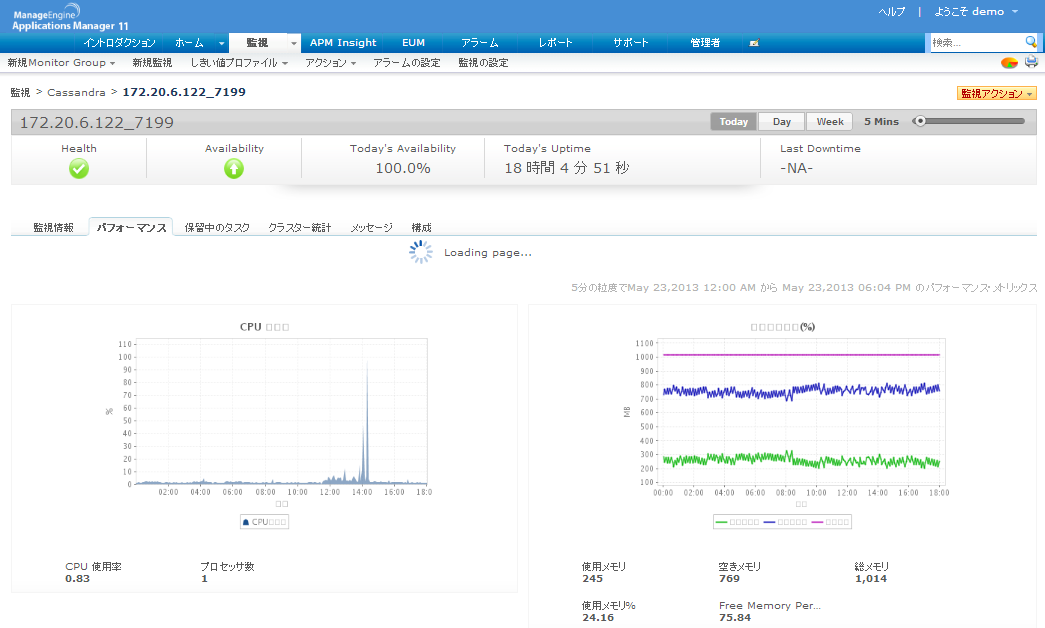The width and height of the screenshot is (1045, 628).
Task: Open the 監視アクション dropdown
Action: tap(996, 93)
